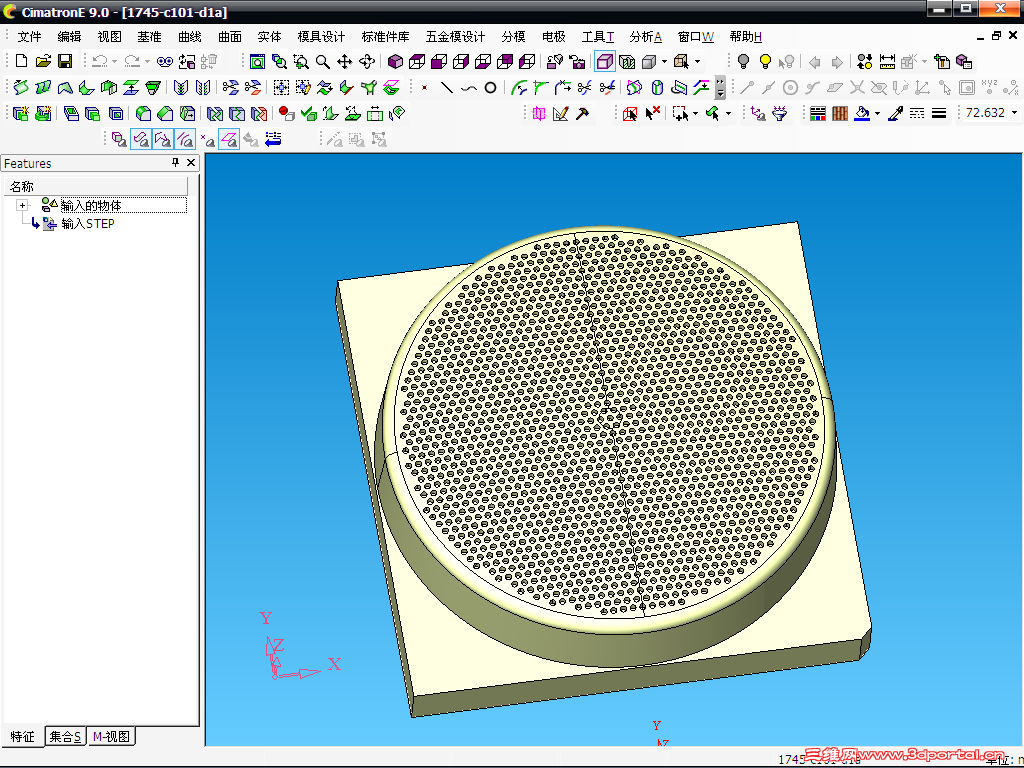
Task: Click the paint bucket fill color icon
Action: 862,114
